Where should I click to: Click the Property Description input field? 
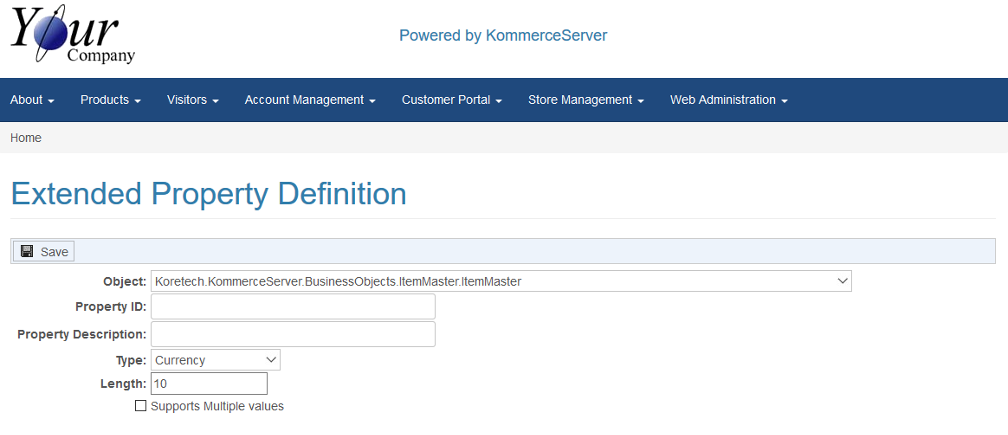[293, 334]
